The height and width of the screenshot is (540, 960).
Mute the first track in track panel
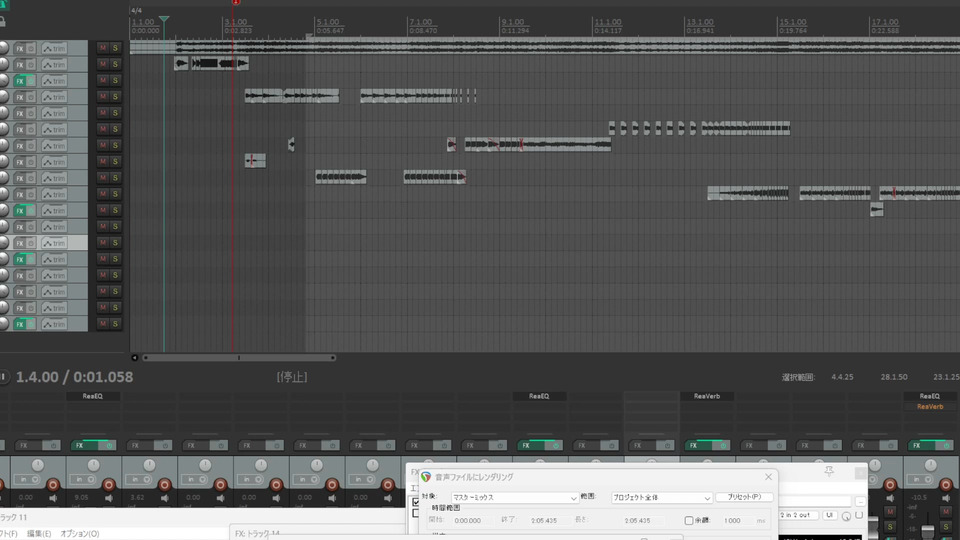[x=102, y=48]
